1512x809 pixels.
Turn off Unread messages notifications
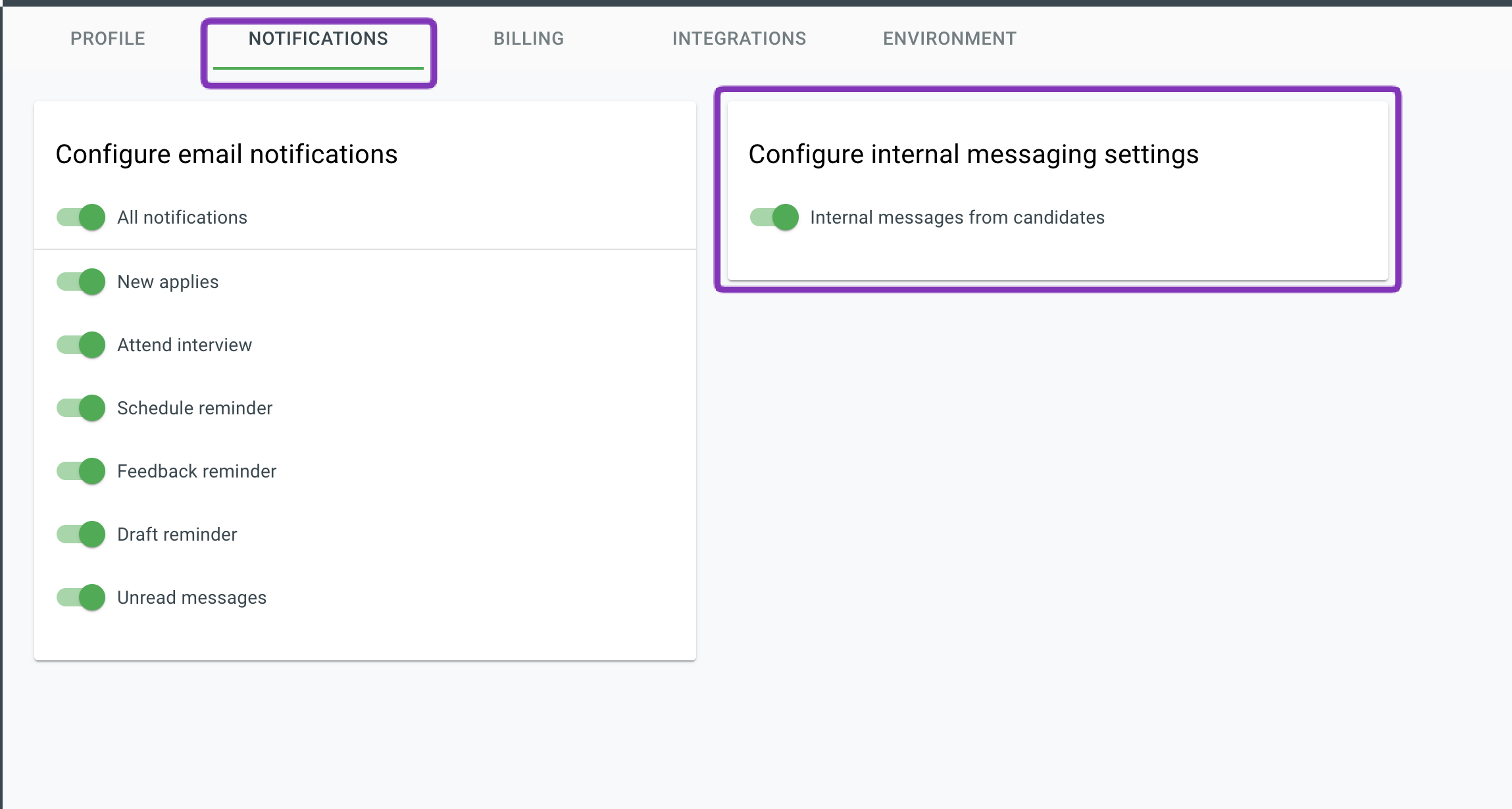click(82, 597)
